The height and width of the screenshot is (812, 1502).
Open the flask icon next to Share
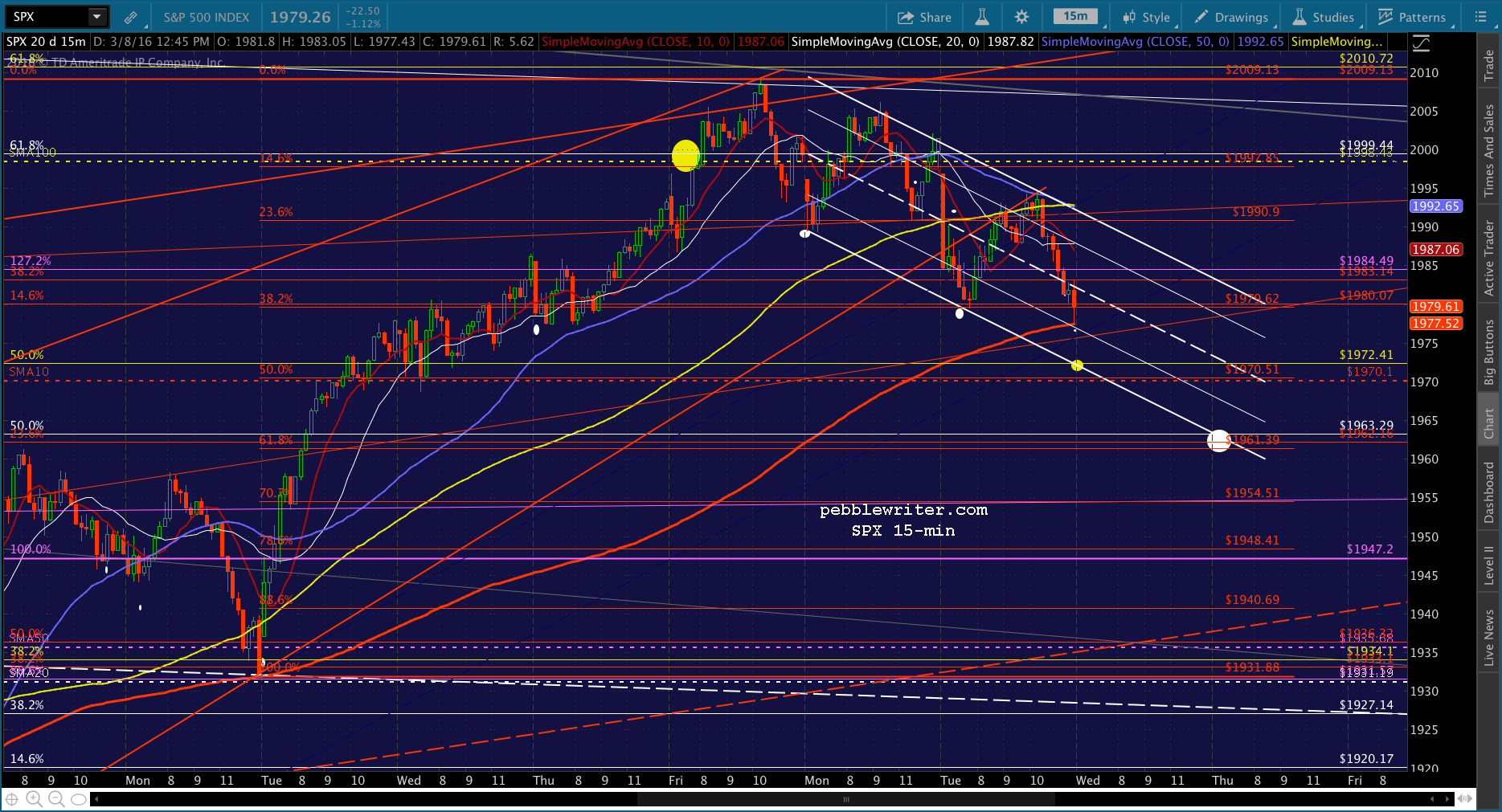[981, 17]
